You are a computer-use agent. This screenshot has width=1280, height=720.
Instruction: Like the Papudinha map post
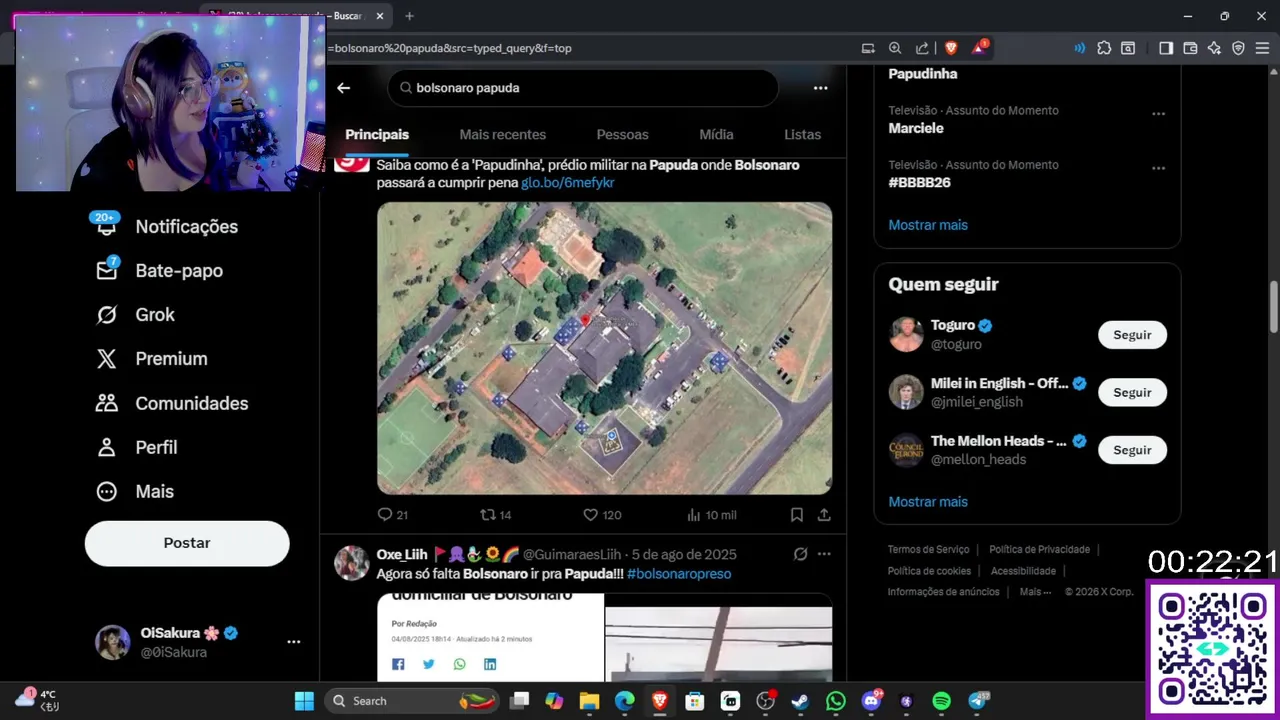pyautogui.click(x=602, y=515)
